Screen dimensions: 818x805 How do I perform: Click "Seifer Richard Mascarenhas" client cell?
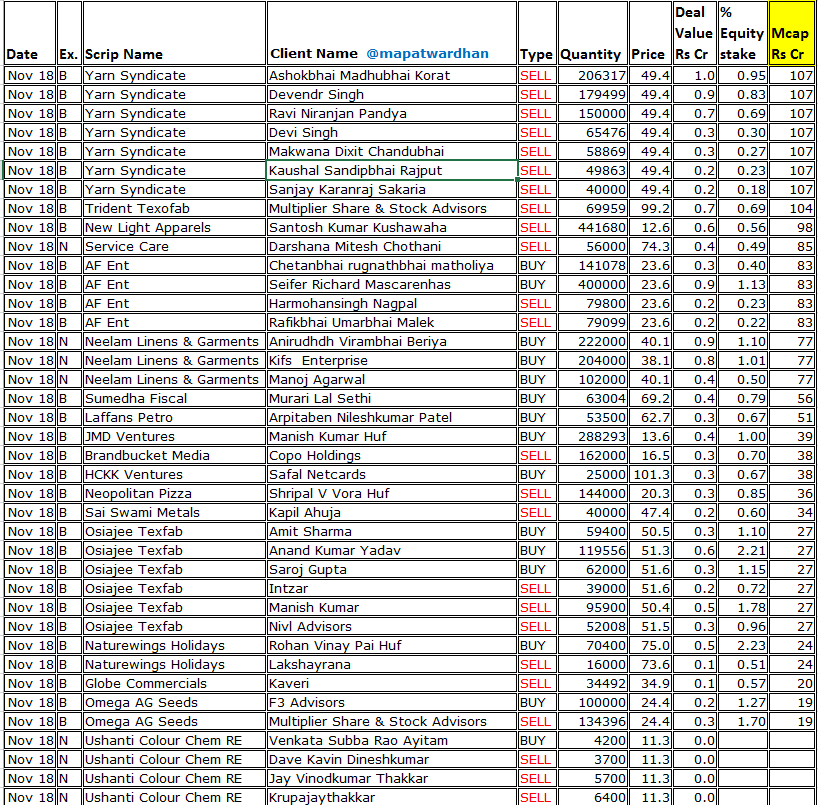coord(392,284)
